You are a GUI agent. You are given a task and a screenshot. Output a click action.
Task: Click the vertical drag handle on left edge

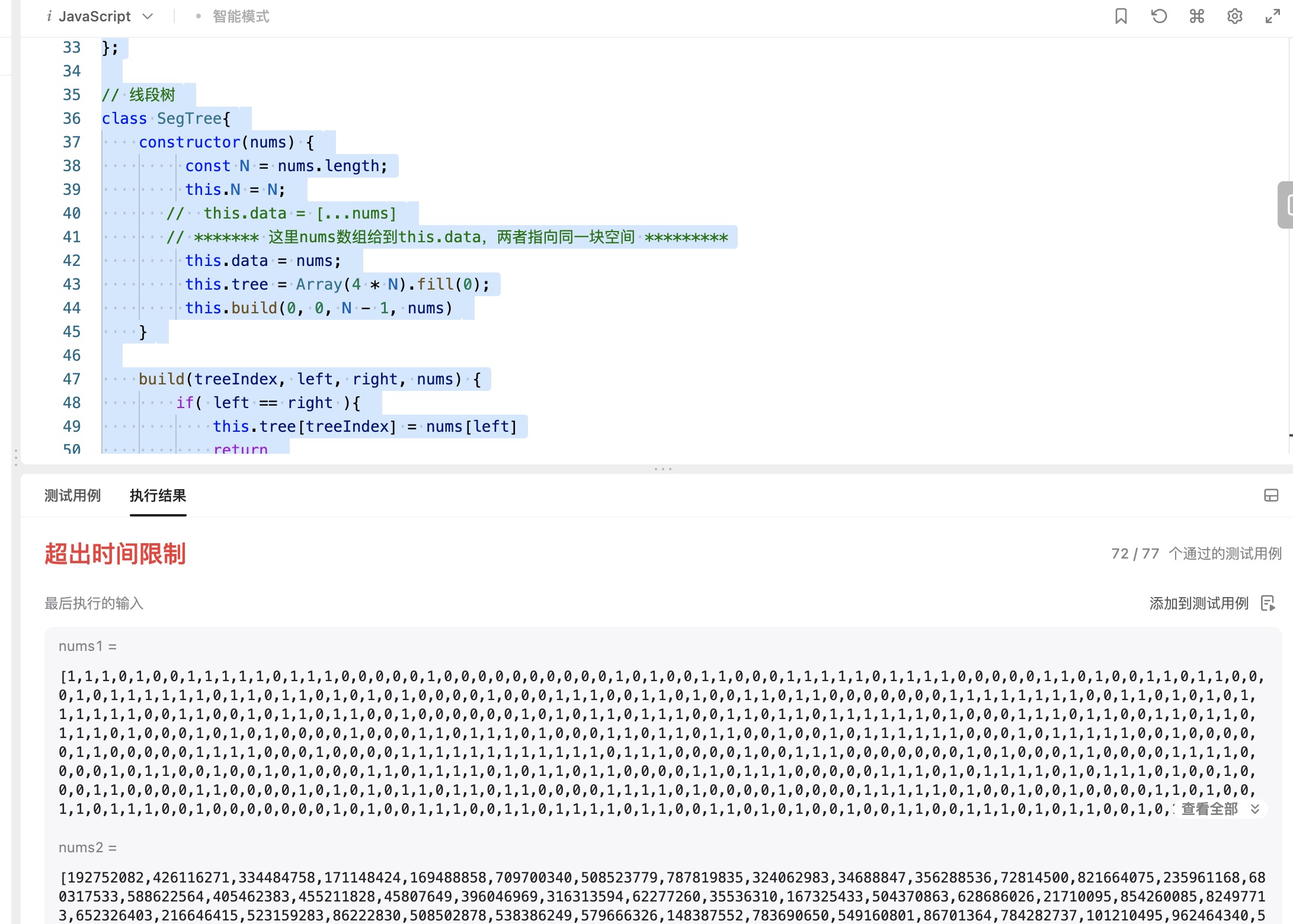point(15,457)
